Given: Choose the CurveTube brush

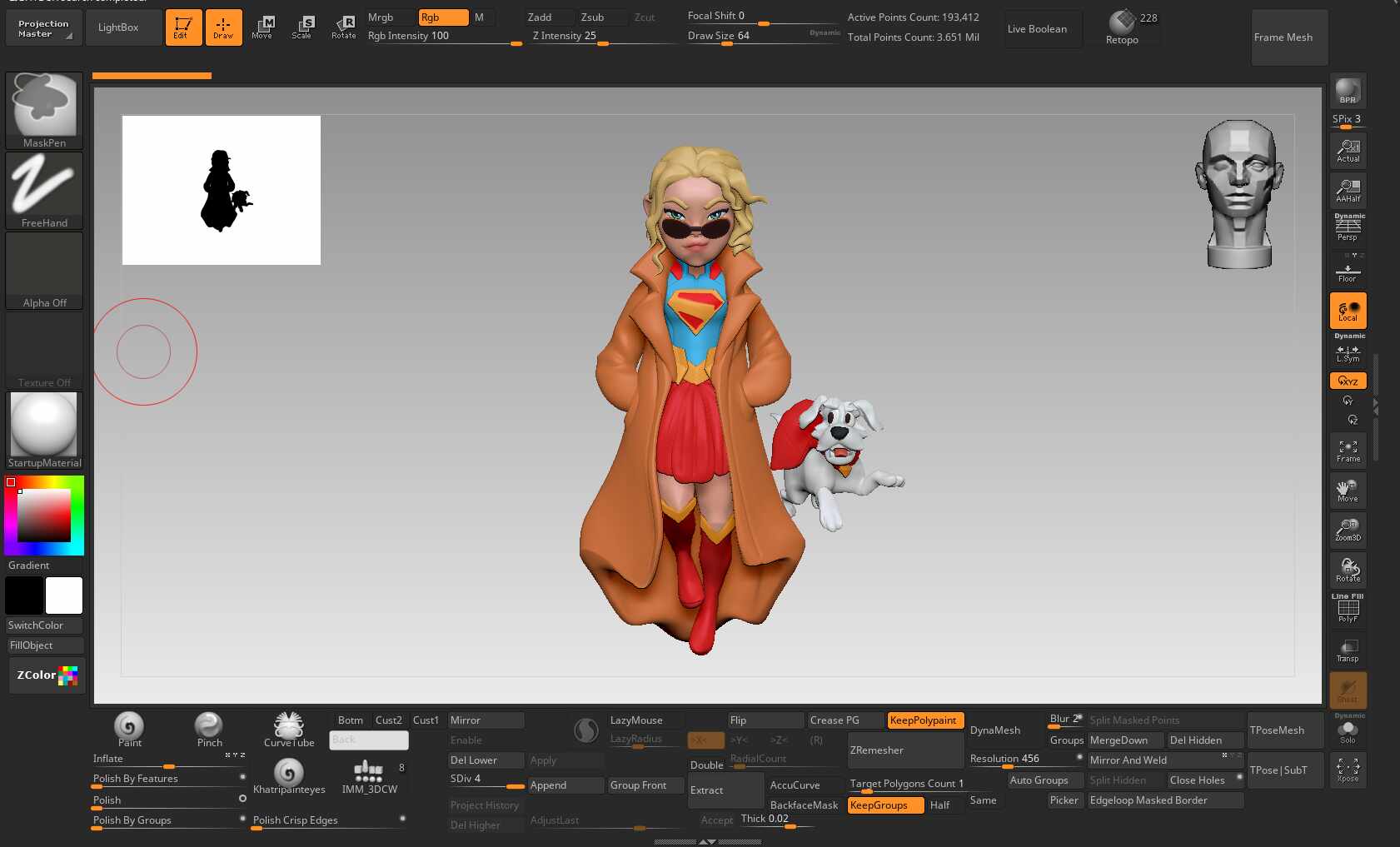Looking at the screenshot, I should pos(289,726).
